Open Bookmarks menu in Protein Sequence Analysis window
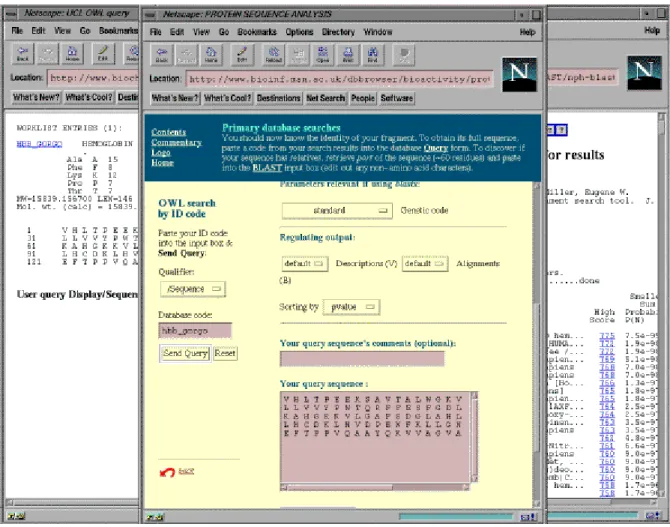This screenshot has height=527, width=670. click(257, 32)
